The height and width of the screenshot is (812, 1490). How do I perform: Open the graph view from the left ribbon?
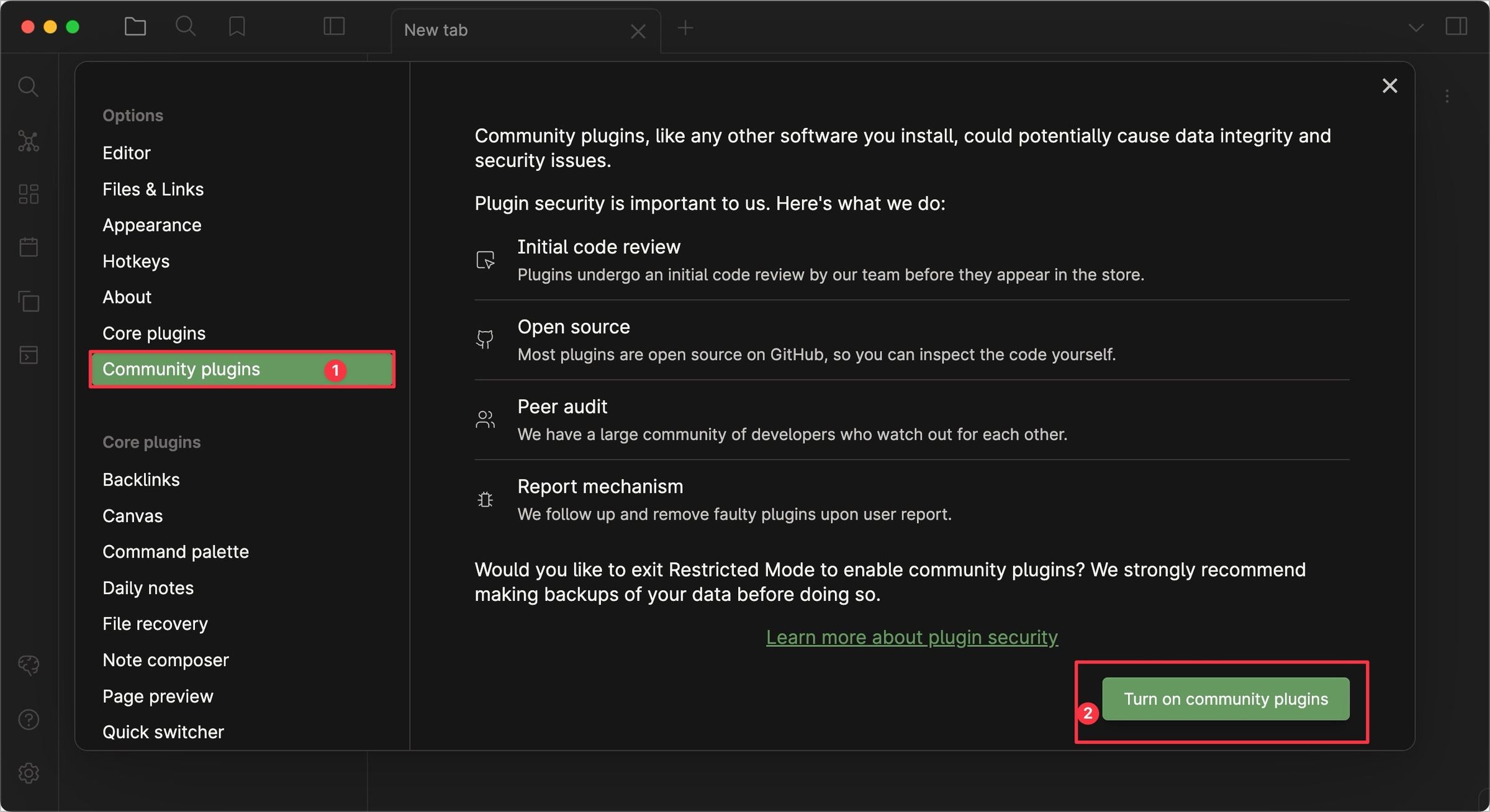[29, 141]
